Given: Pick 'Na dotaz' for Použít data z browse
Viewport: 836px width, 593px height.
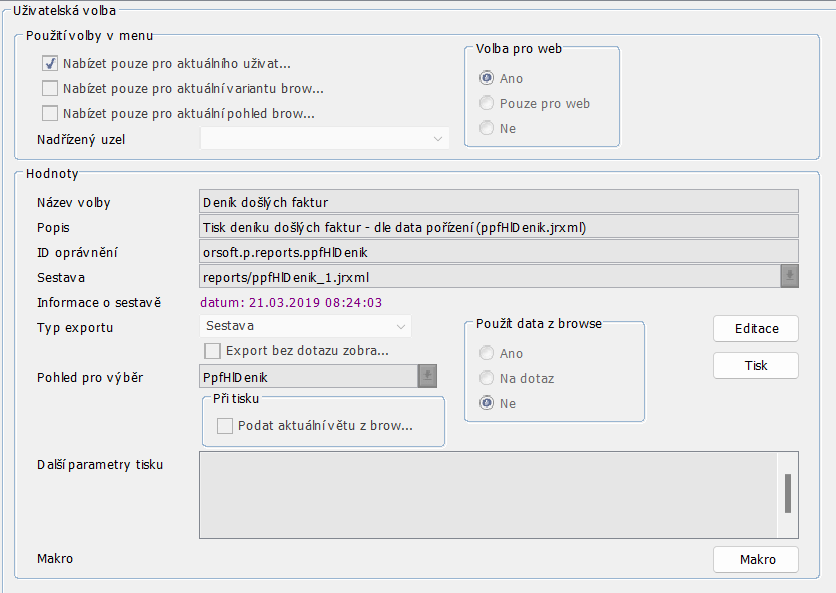Looking at the screenshot, I should pyautogui.click(x=487, y=378).
